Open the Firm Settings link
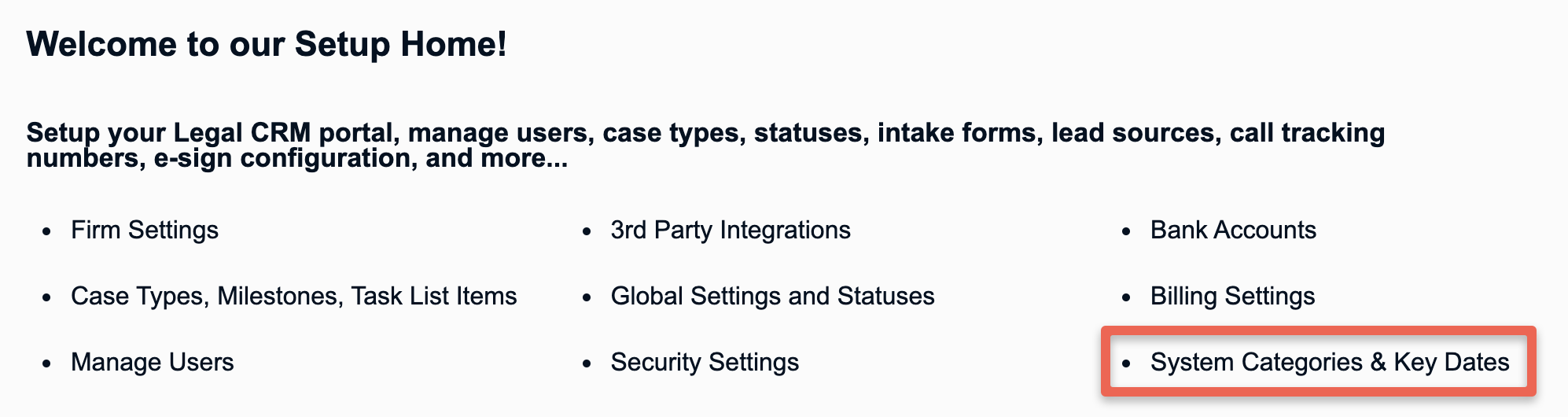 tap(145, 230)
